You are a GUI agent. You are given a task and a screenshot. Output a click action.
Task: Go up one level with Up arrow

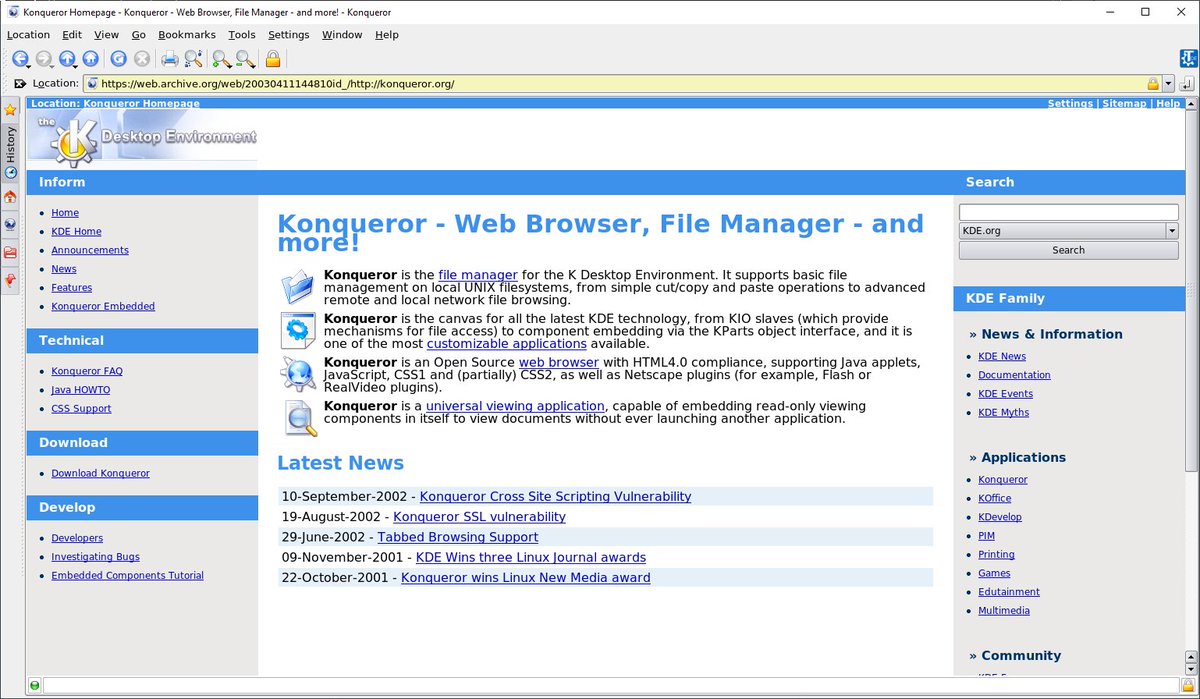pos(67,59)
